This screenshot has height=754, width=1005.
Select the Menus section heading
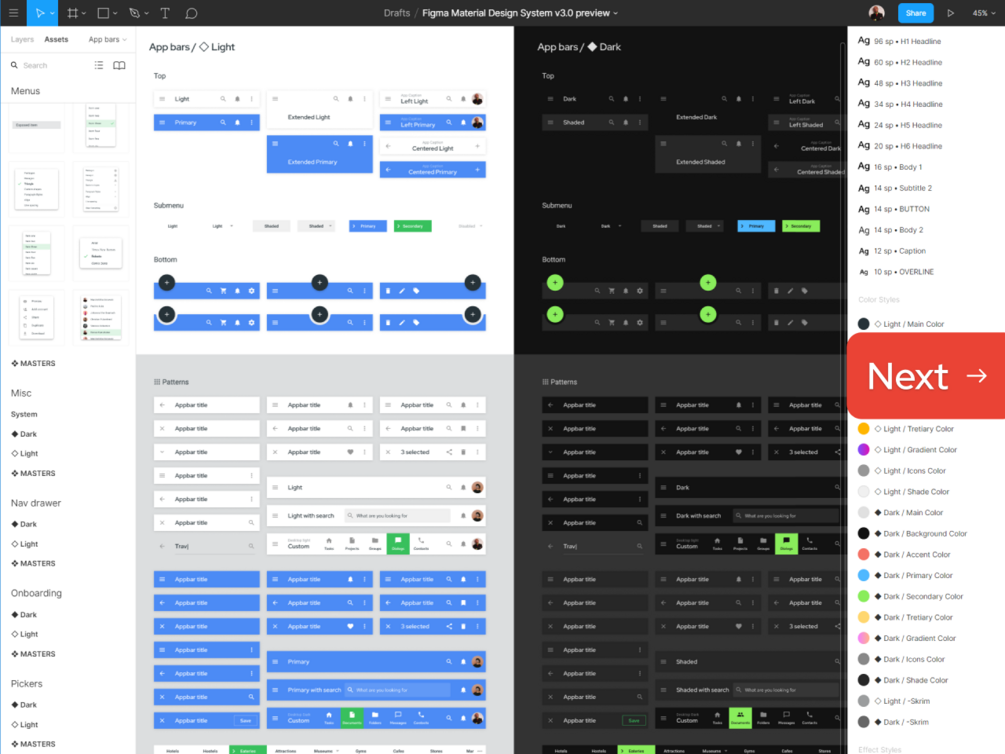pyautogui.click(x=25, y=91)
